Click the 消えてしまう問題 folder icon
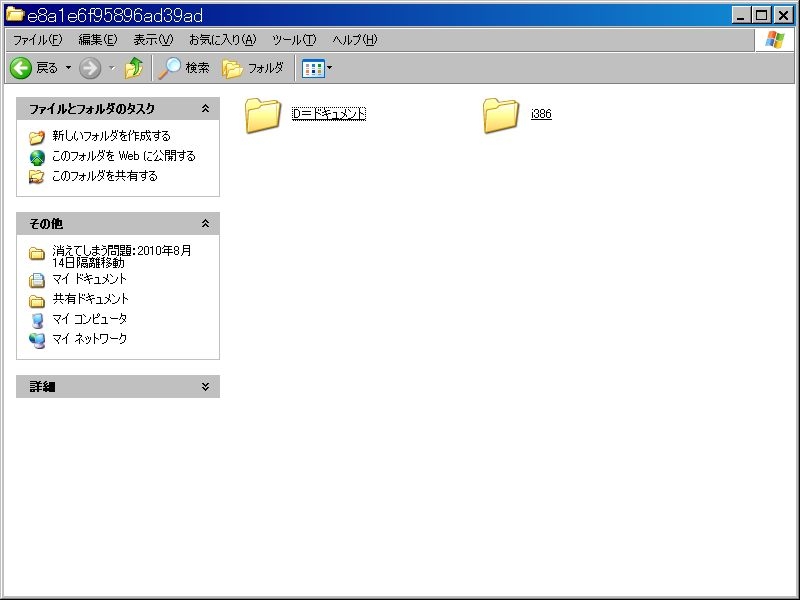This screenshot has height=600, width=800. point(37,253)
